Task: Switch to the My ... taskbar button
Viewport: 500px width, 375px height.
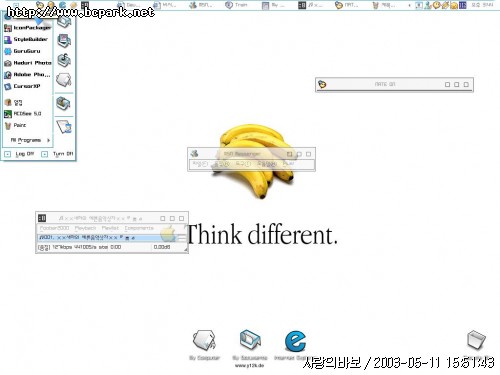Action: tap(274, 5)
